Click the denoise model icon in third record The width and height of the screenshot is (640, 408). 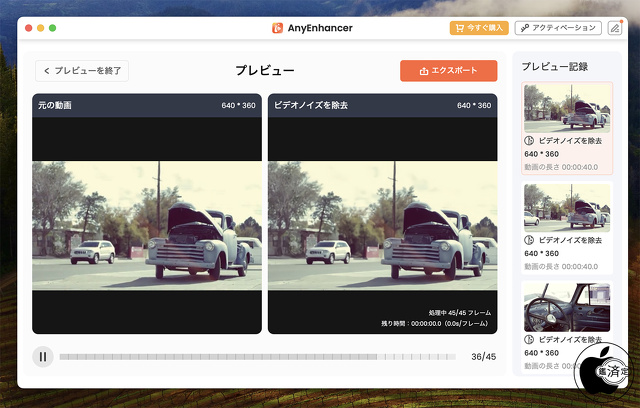(529, 339)
